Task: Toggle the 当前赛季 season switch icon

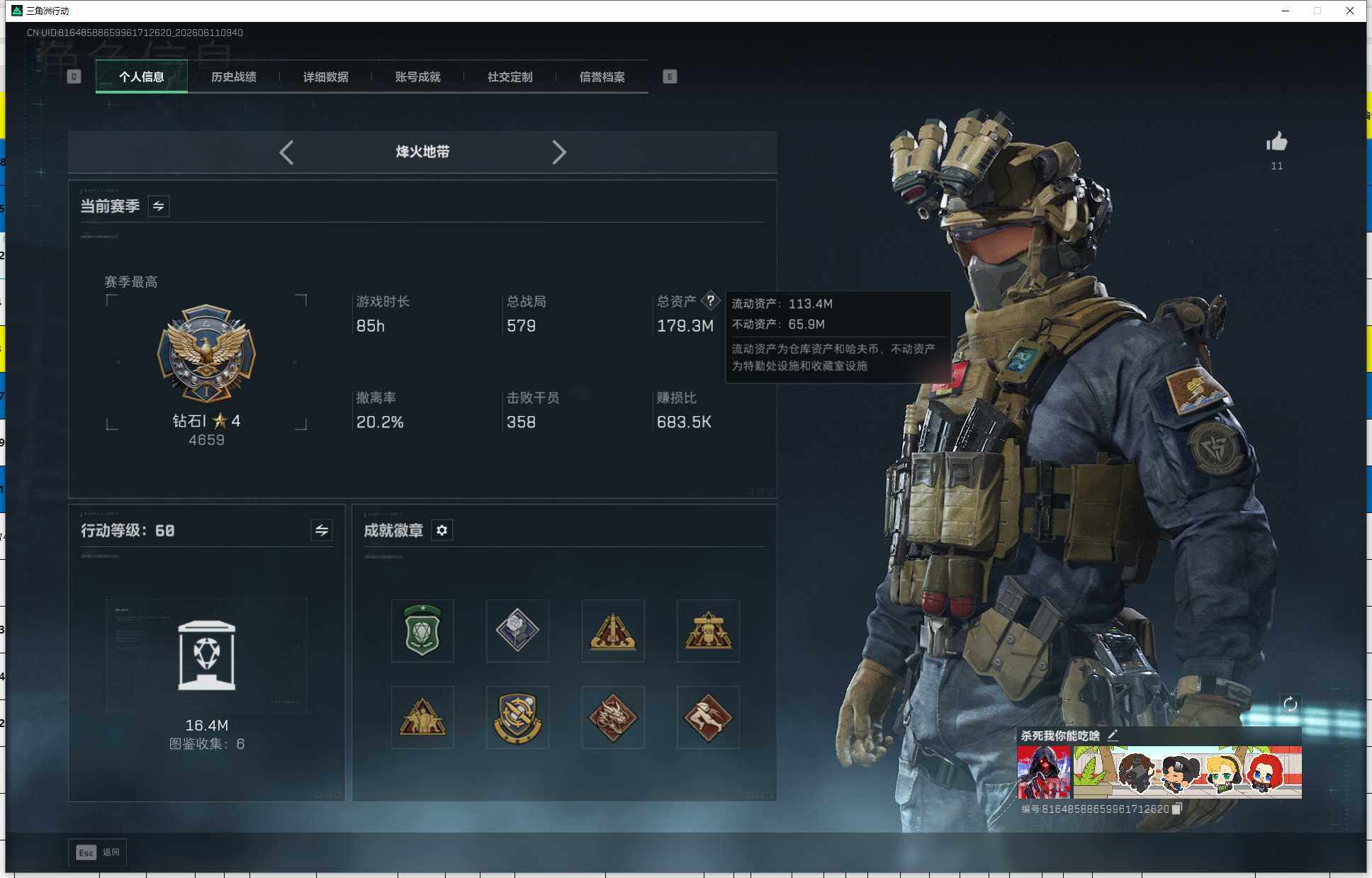Action: tap(159, 206)
